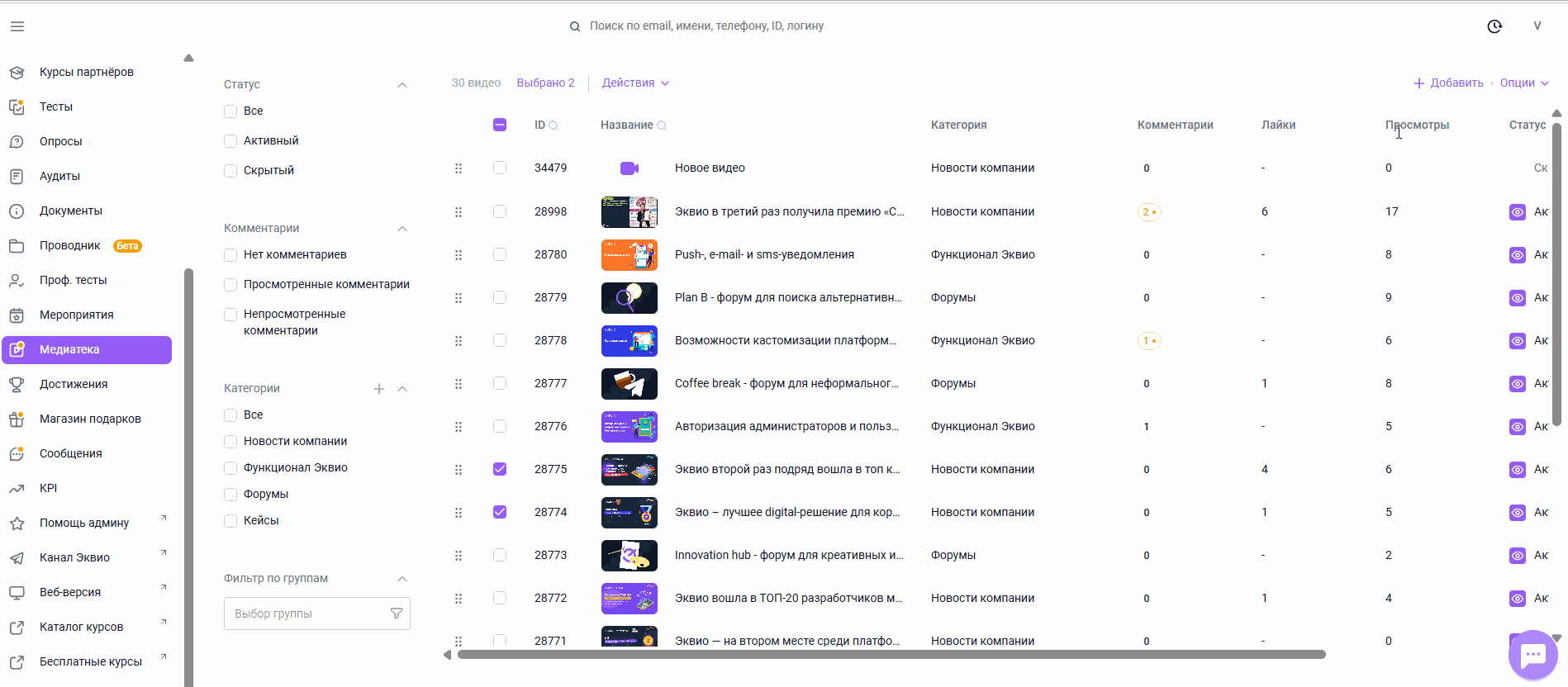Toggle visibility eye for video 28777
The height and width of the screenshot is (687, 1568).
tap(1518, 384)
